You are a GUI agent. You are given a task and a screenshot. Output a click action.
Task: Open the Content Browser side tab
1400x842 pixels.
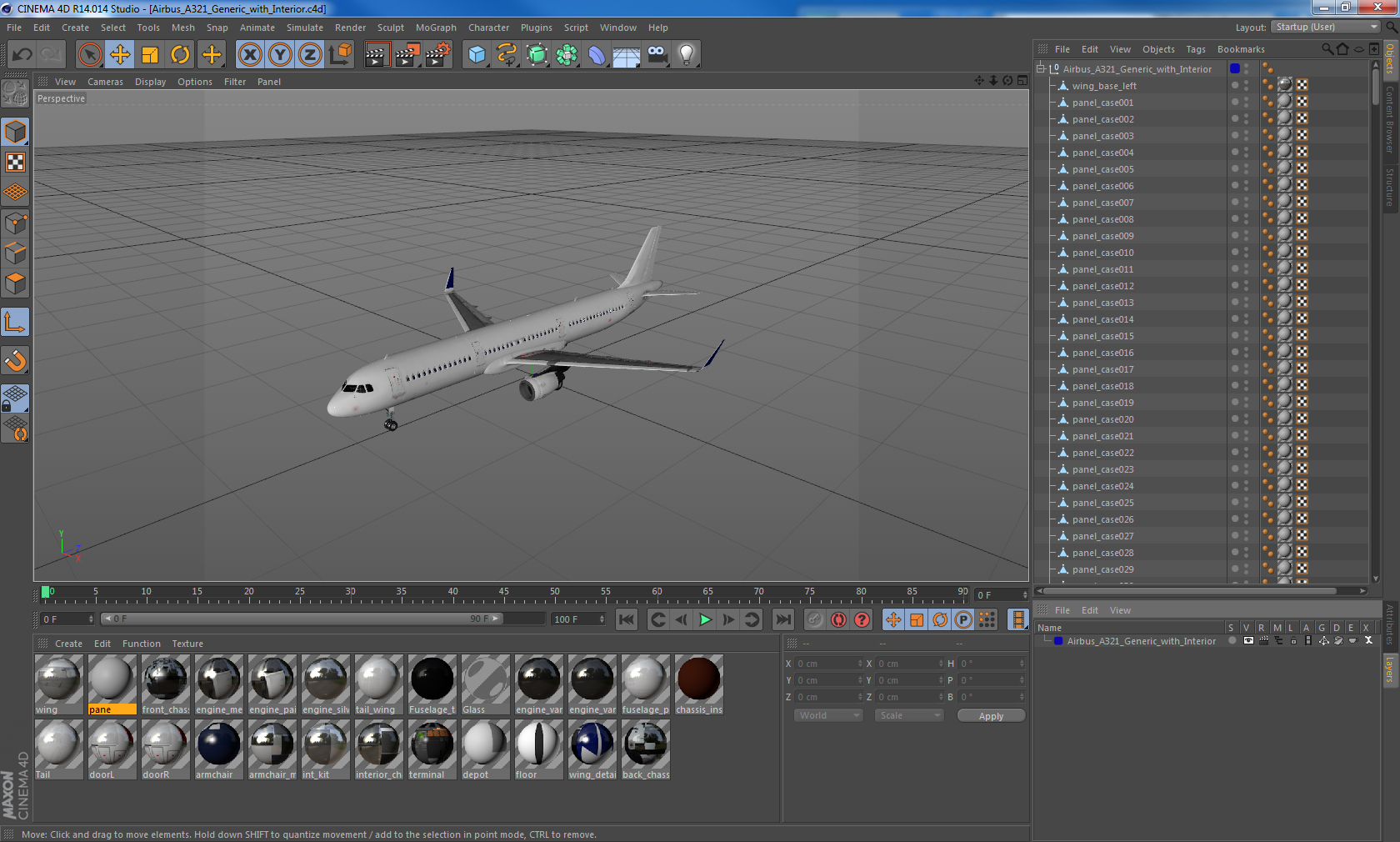click(x=1390, y=119)
